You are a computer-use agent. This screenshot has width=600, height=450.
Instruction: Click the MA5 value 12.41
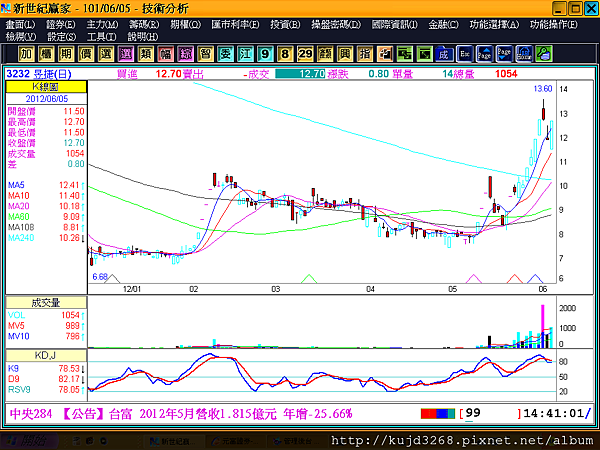pyautogui.click(x=69, y=185)
